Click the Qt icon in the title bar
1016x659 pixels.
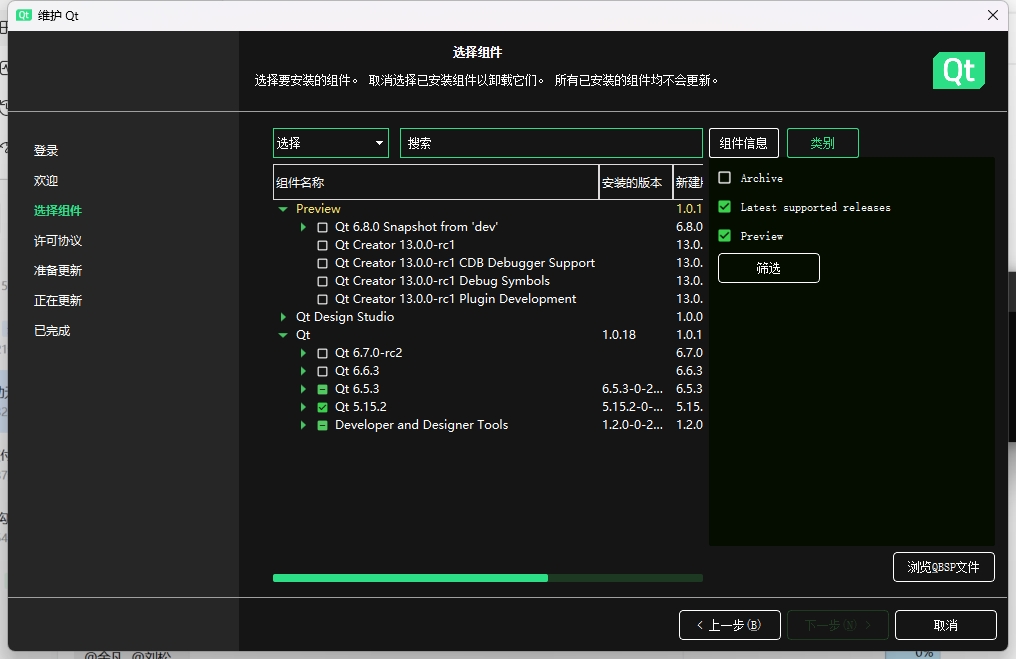(x=23, y=15)
